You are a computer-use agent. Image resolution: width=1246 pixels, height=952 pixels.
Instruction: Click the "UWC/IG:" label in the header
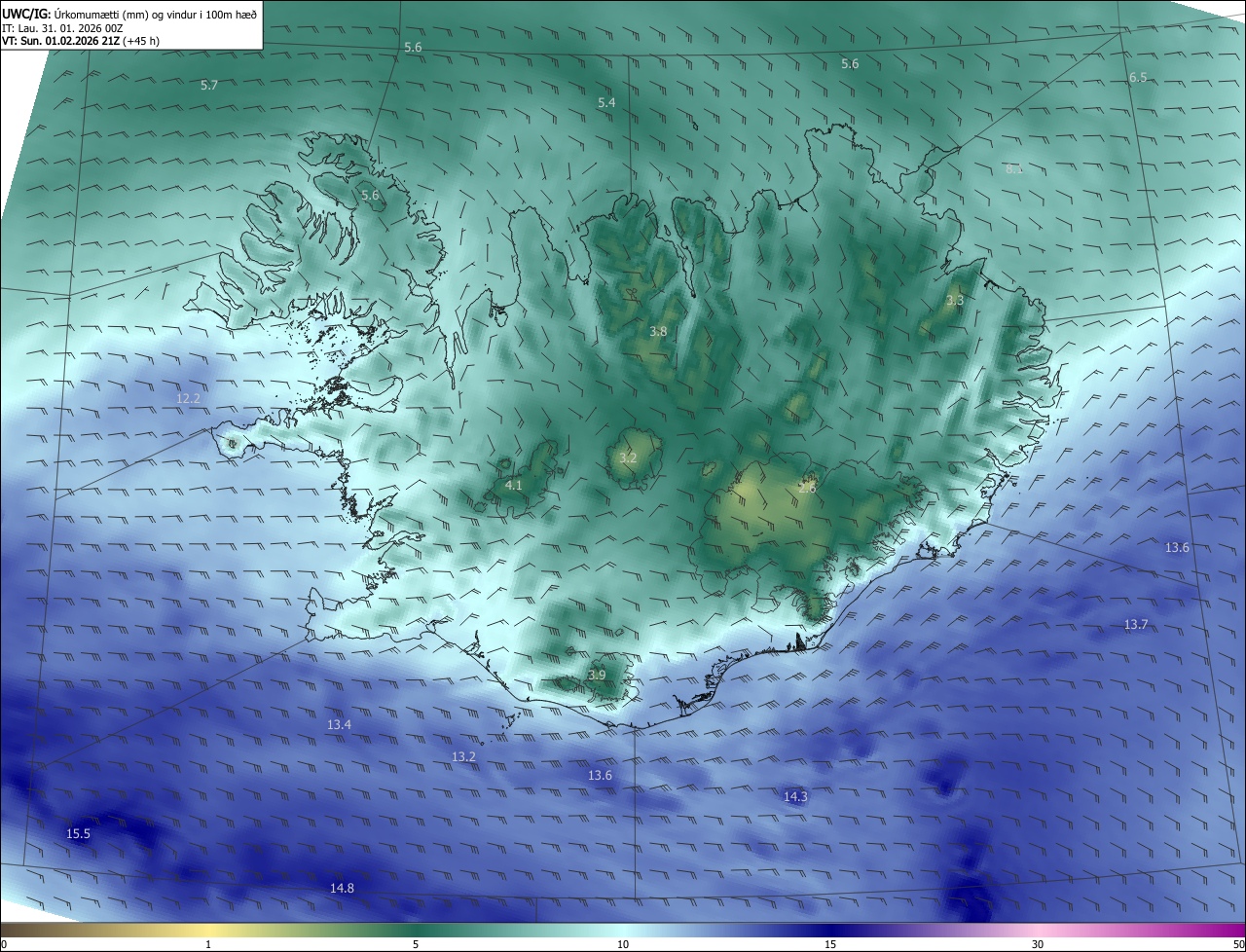pos(26,15)
